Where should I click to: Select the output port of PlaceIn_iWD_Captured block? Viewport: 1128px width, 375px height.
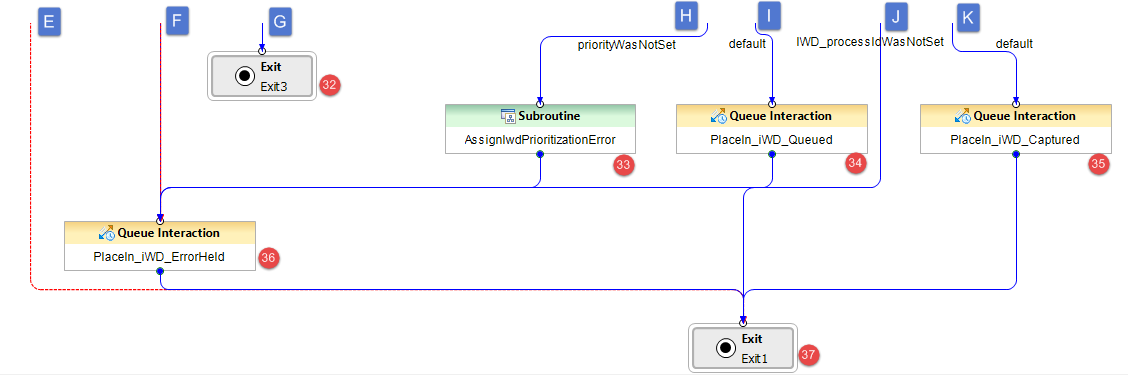pyautogui.click(x=1016, y=154)
